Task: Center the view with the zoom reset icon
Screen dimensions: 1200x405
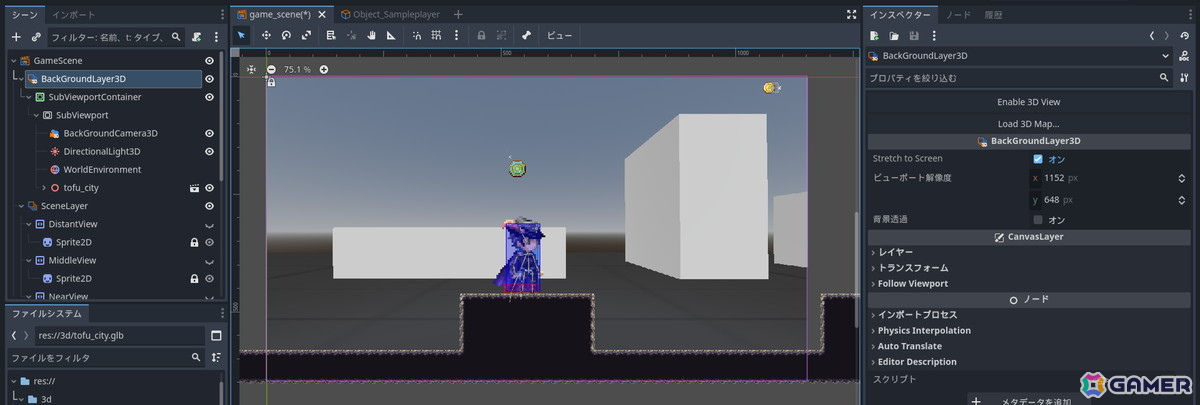Action: [251, 69]
